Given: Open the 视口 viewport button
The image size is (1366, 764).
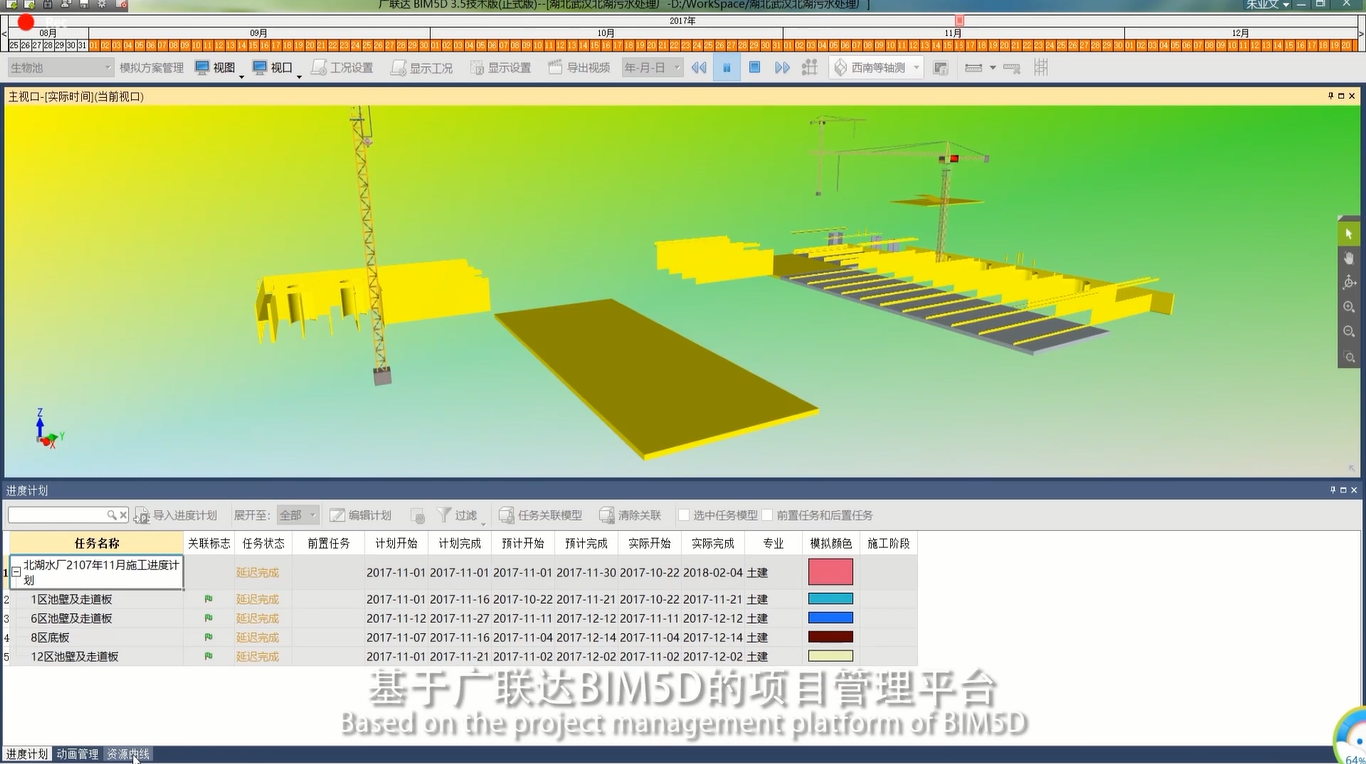Looking at the screenshot, I should click(x=272, y=67).
